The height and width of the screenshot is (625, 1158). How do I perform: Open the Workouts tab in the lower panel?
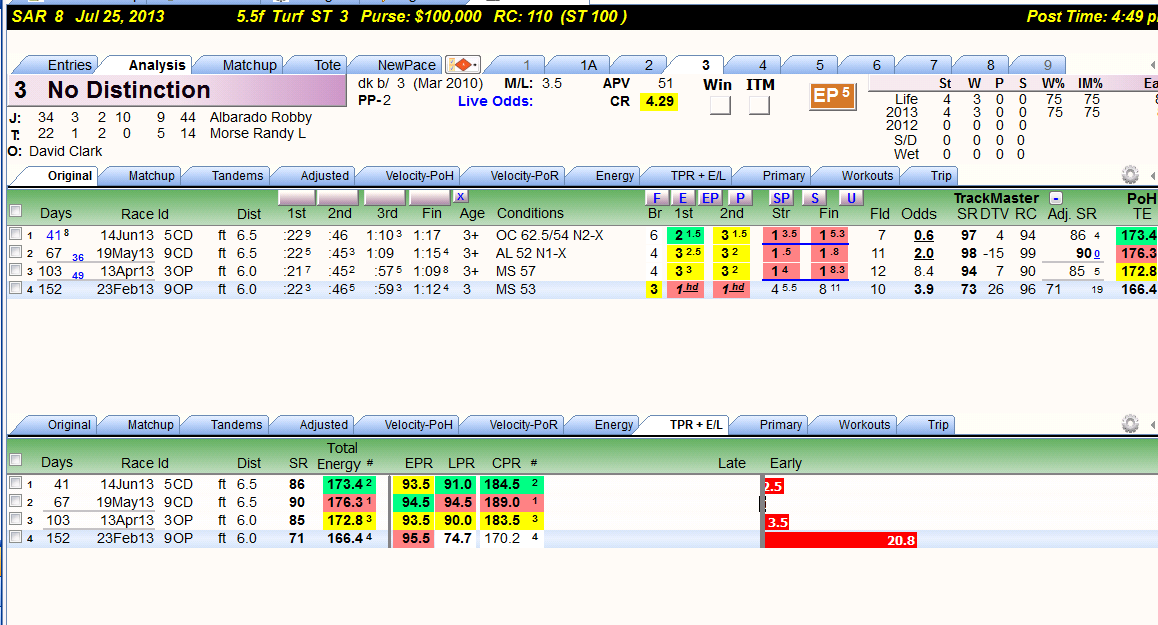pos(864,425)
